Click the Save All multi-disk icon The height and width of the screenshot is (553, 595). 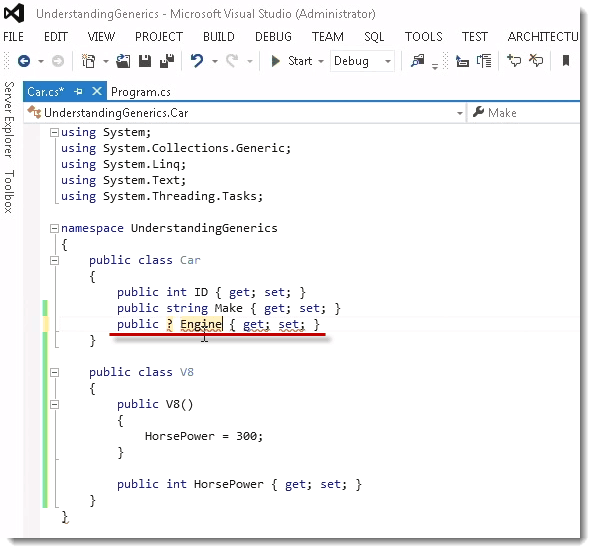[167, 61]
